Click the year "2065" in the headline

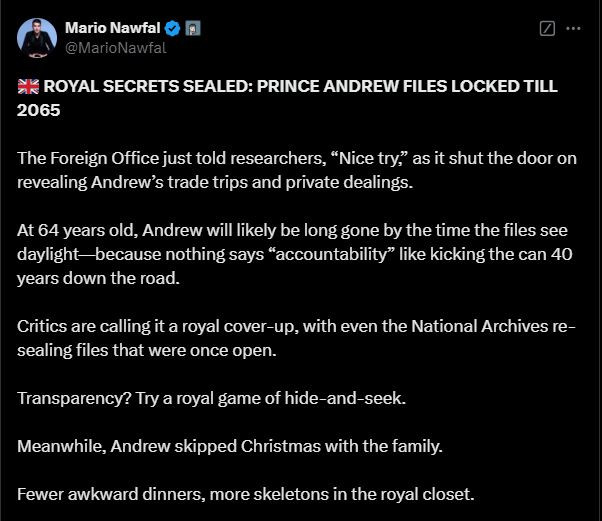point(39,110)
